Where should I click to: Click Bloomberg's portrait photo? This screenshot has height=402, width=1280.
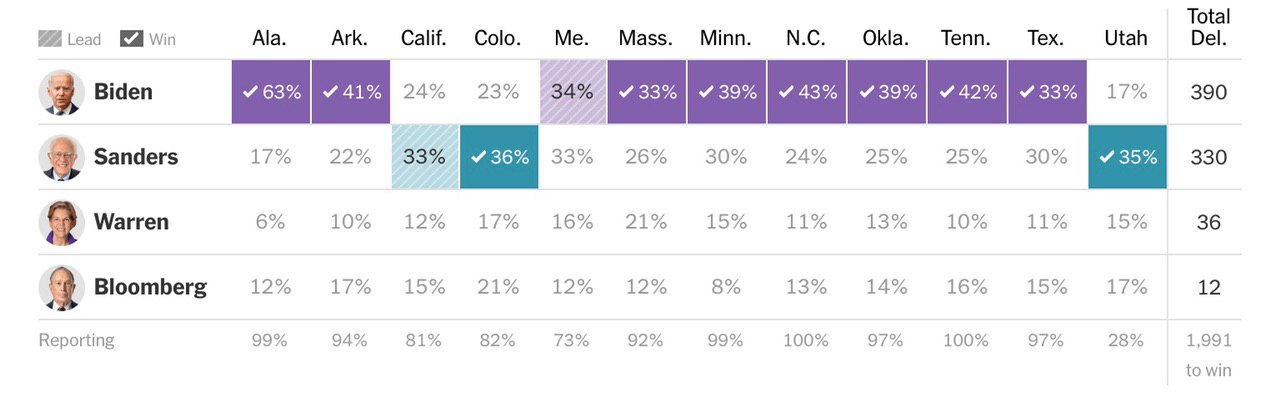click(x=60, y=287)
